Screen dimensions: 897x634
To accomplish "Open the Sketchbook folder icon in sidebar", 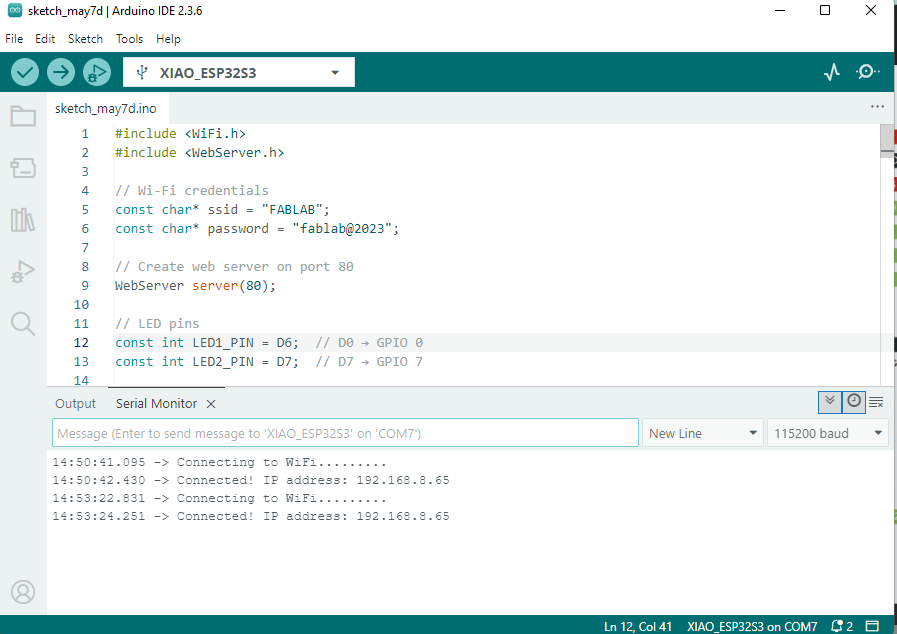I will point(23,116).
